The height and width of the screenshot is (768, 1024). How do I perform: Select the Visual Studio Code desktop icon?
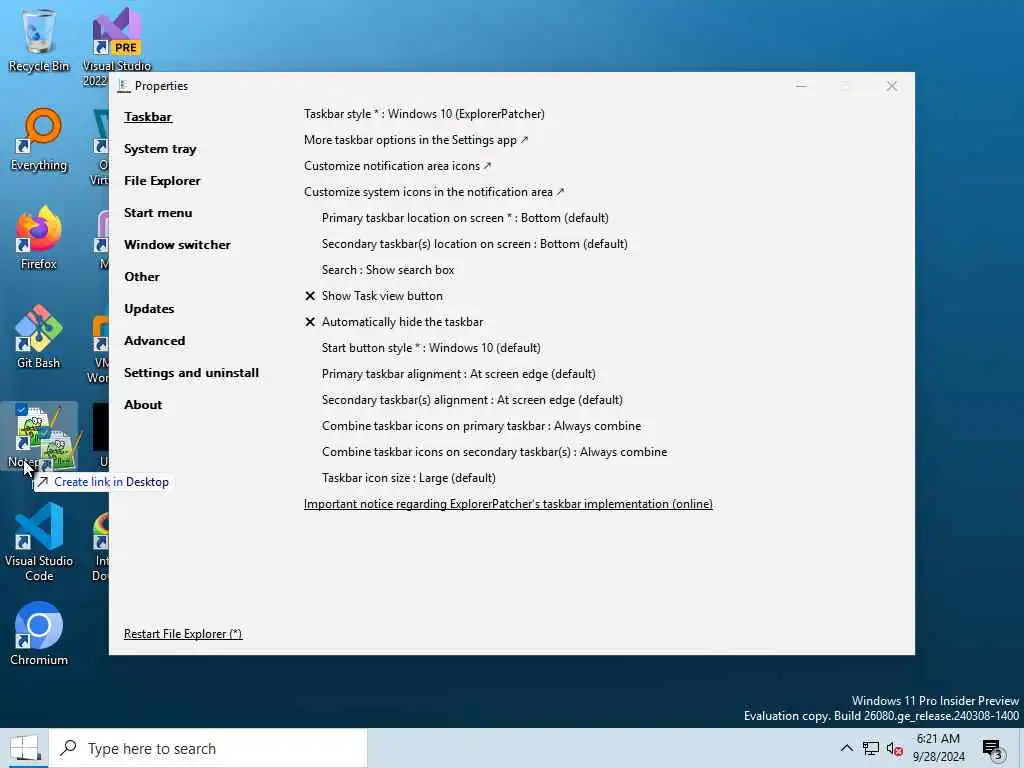tap(39, 542)
